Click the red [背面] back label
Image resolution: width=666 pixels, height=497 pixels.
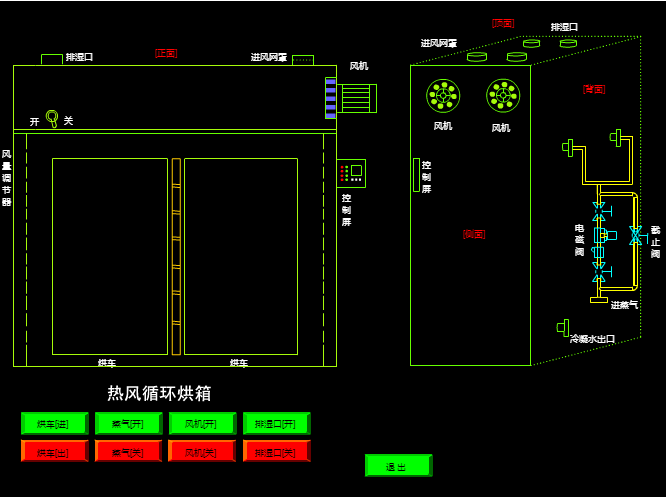[594, 89]
